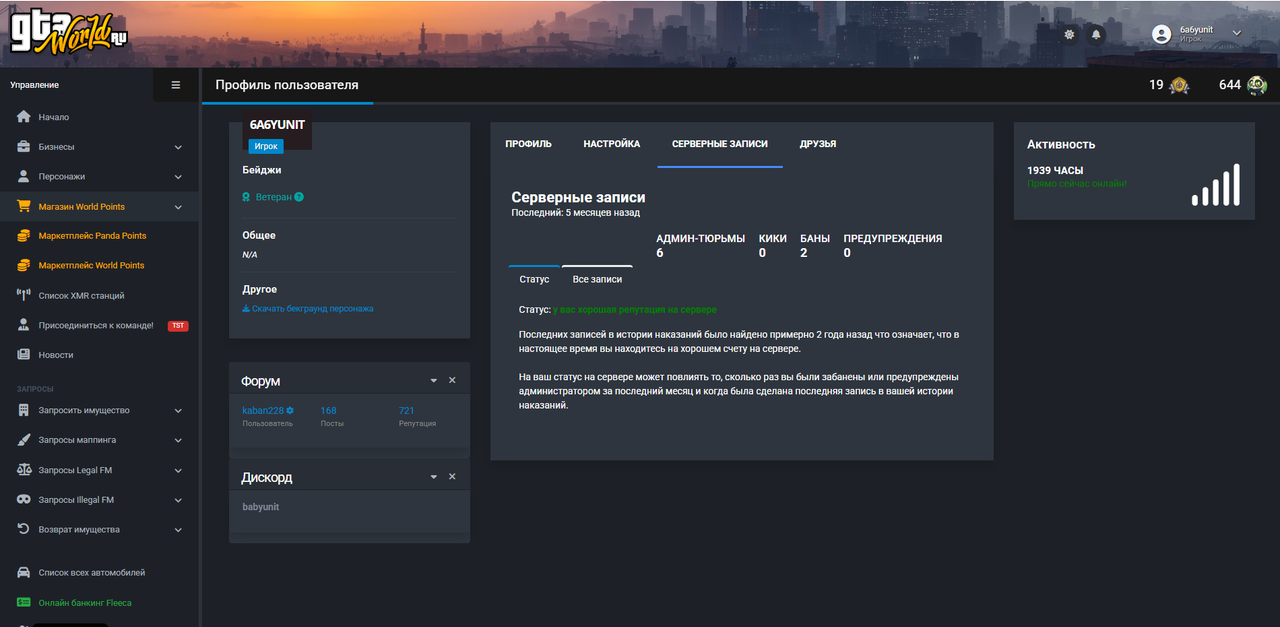Click the World Points badge icon beside 19

click(1180, 86)
